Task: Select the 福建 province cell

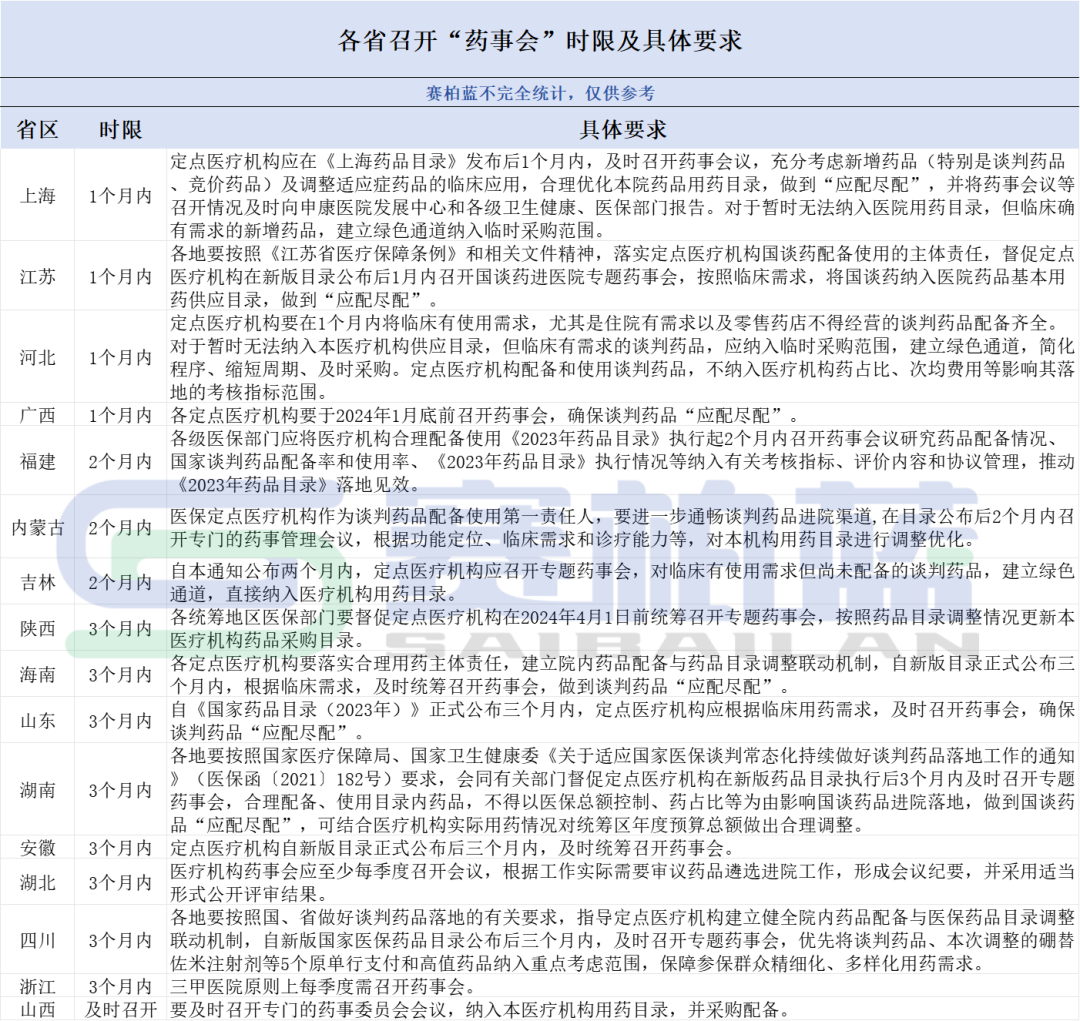Action: coord(38,461)
